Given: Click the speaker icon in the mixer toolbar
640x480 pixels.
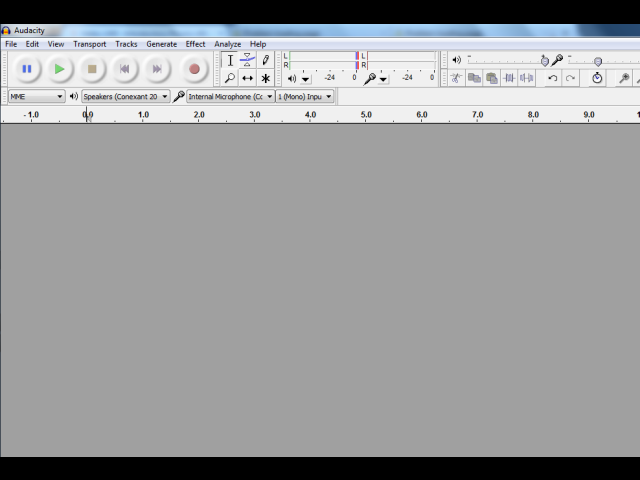Looking at the screenshot, I should [457, 60].
